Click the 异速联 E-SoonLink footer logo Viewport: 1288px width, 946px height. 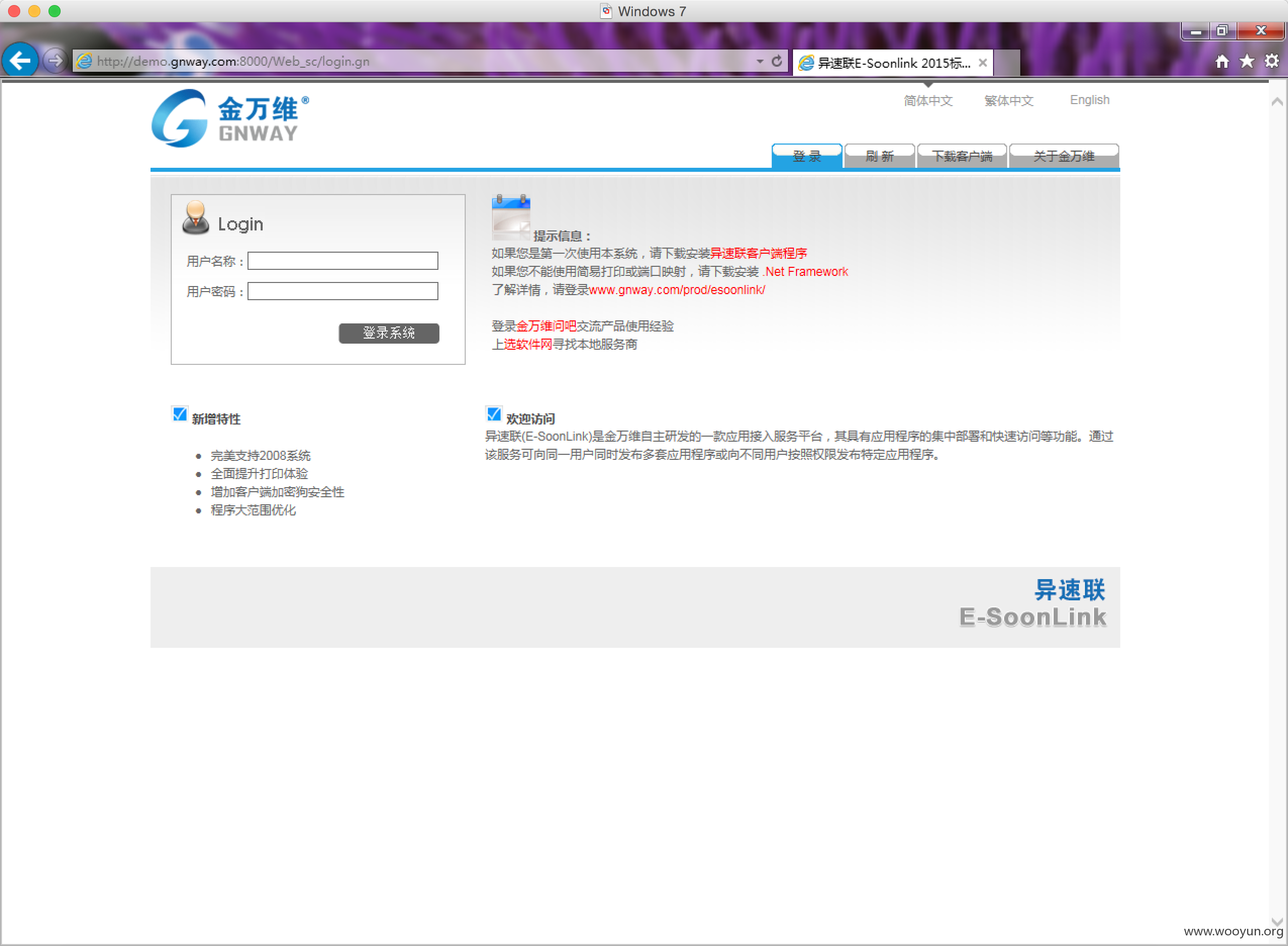1033,603
